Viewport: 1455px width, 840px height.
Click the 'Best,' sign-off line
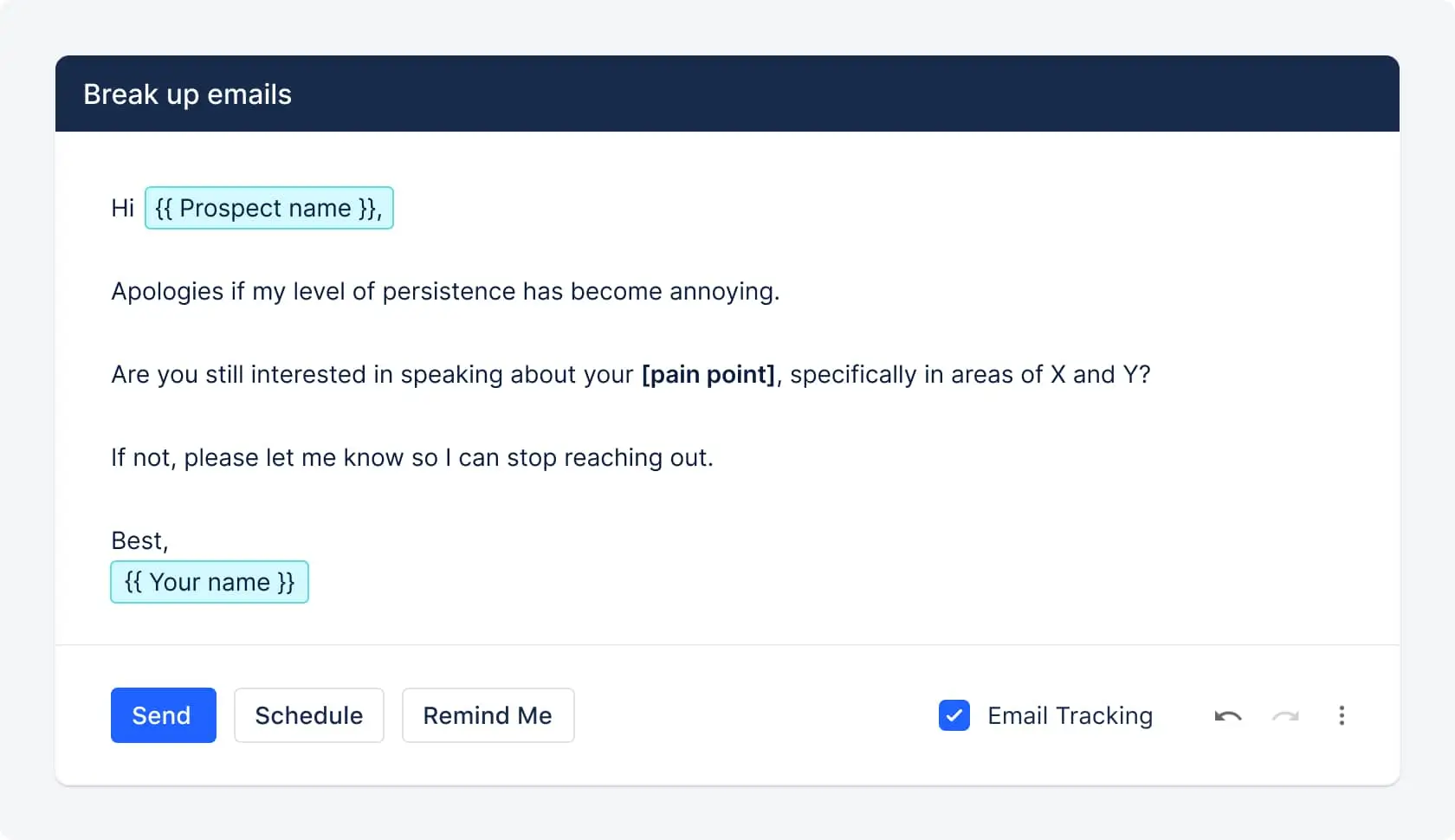(x=139, y=540)
